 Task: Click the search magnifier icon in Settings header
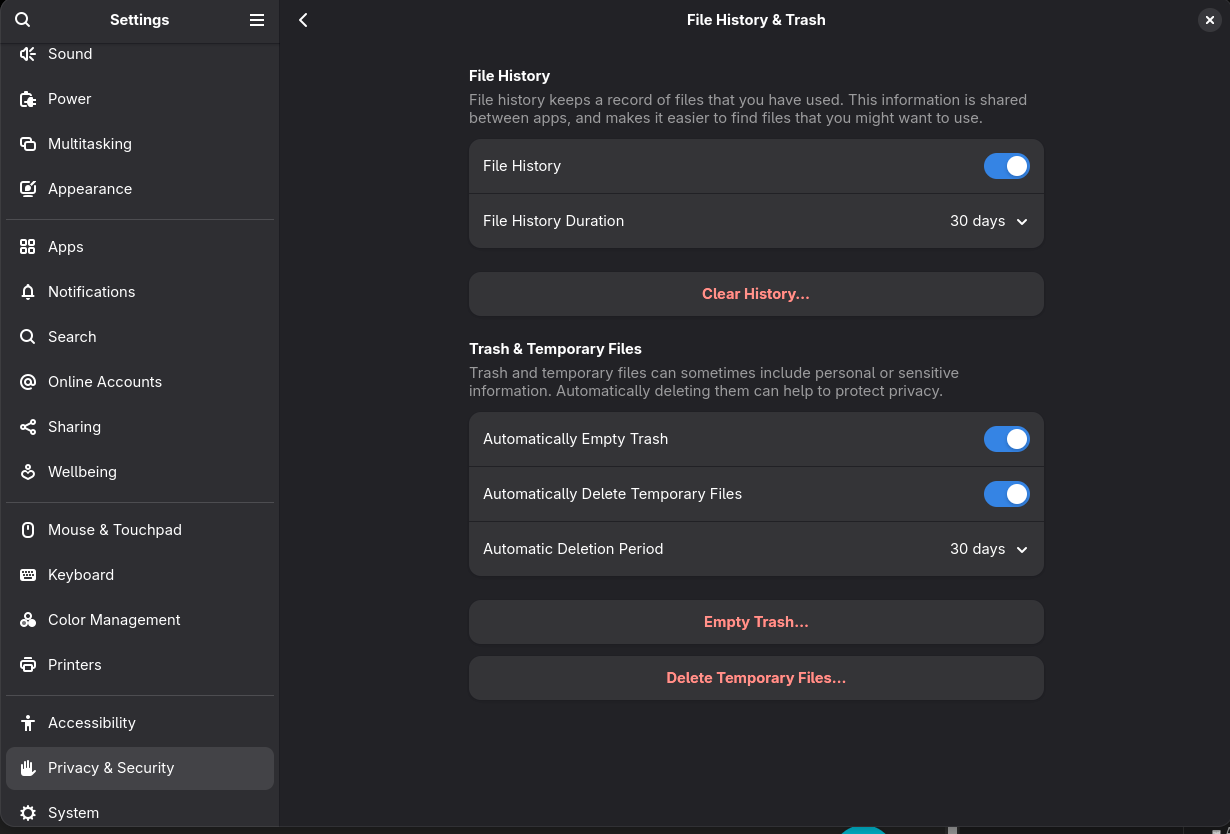[23, 20]
